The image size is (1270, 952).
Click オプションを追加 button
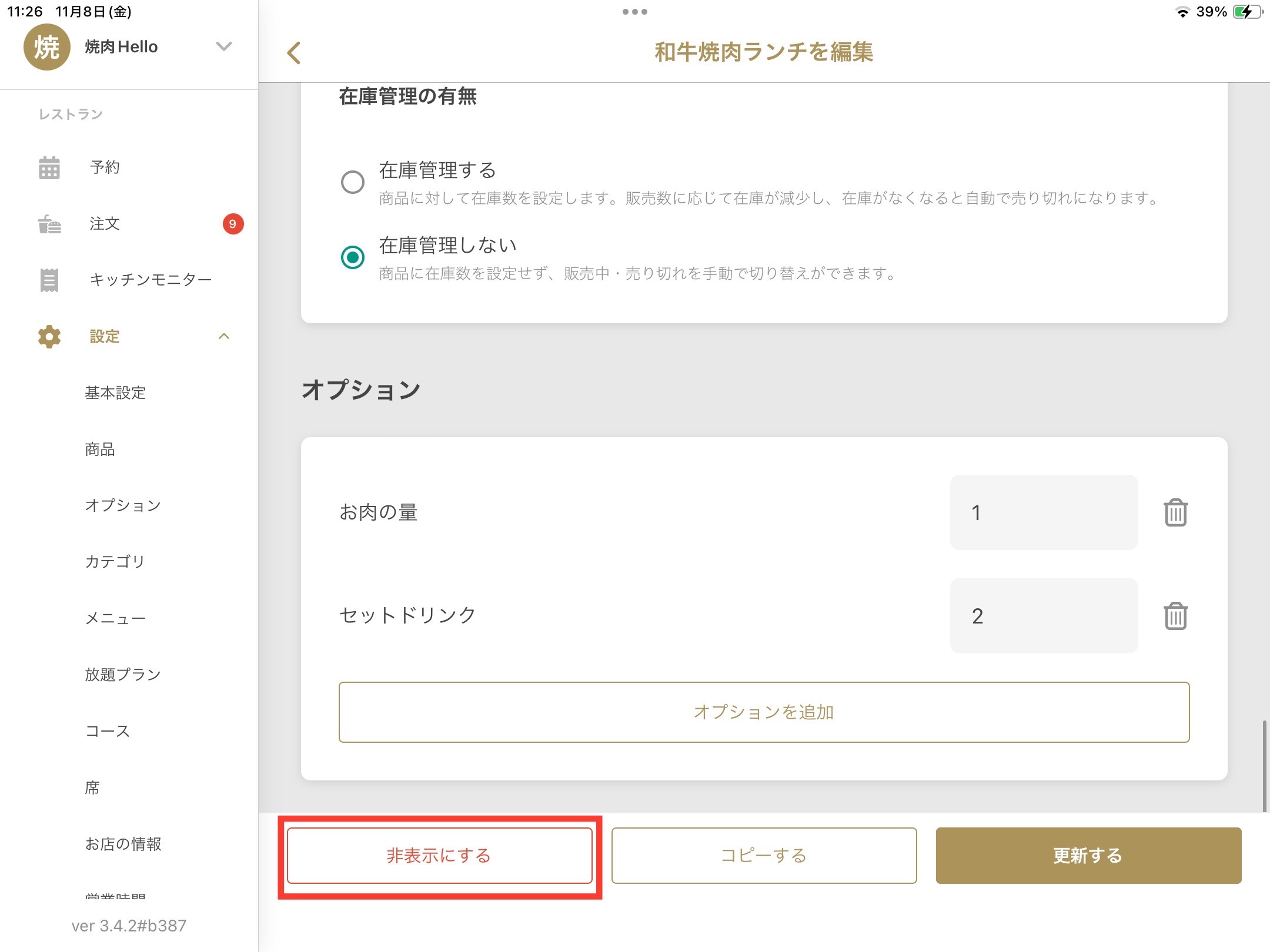(764, 712)
